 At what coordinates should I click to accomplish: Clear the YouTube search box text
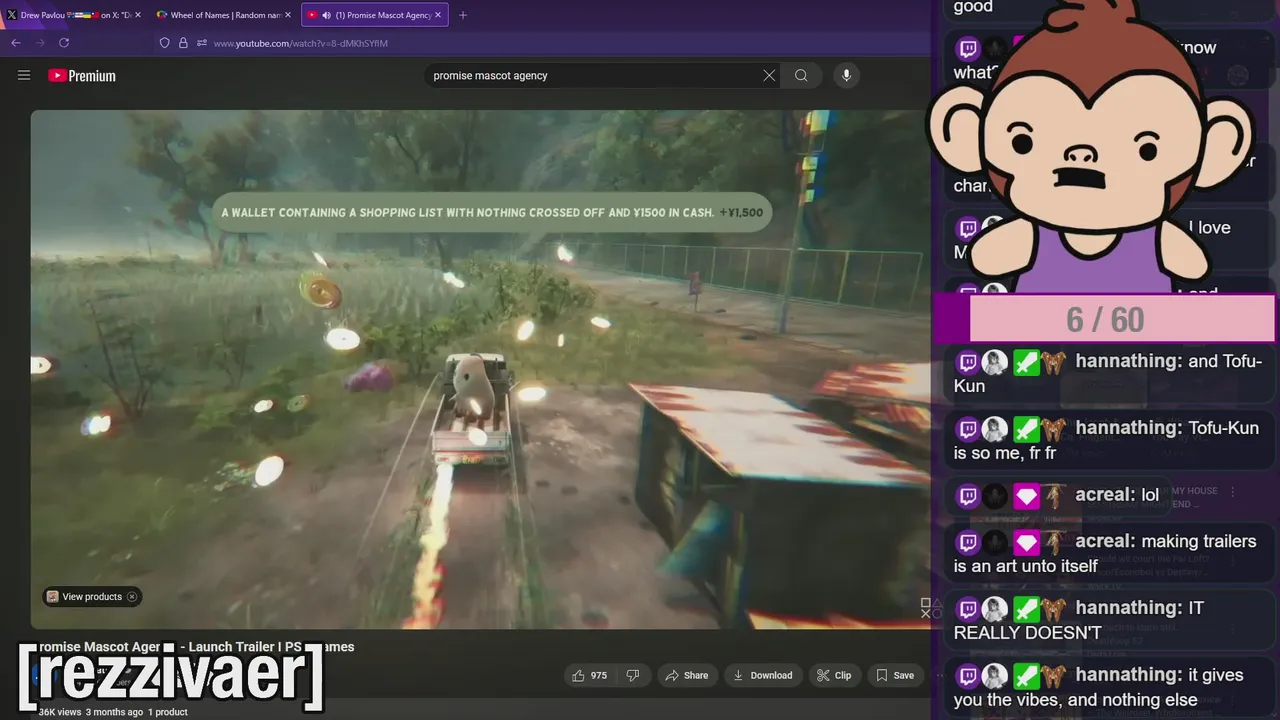(769, 75)
